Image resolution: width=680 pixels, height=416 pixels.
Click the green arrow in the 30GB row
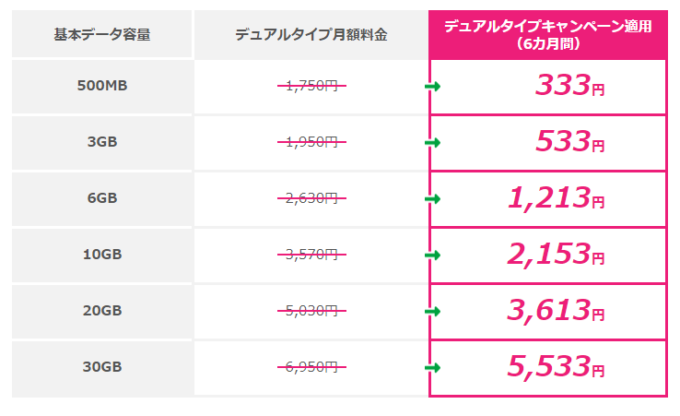point(432,369)
